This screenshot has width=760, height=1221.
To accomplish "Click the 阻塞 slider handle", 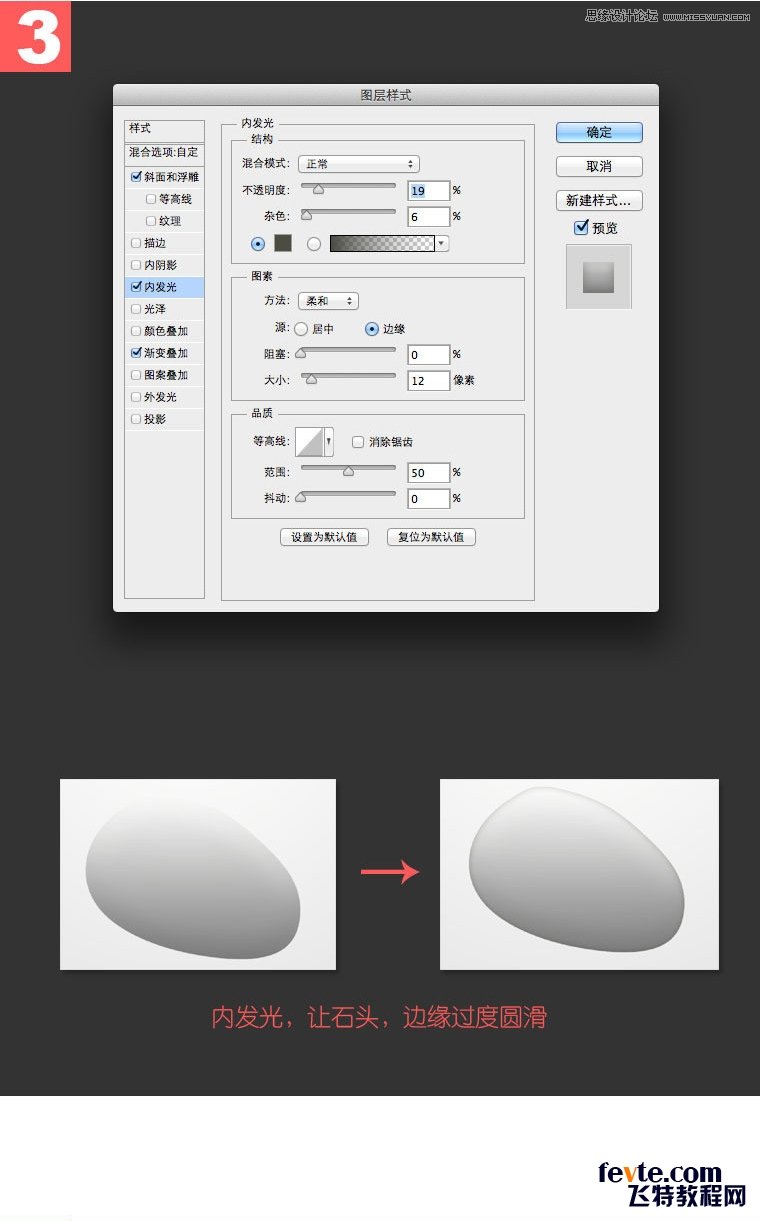I will (x=300, y=352).
